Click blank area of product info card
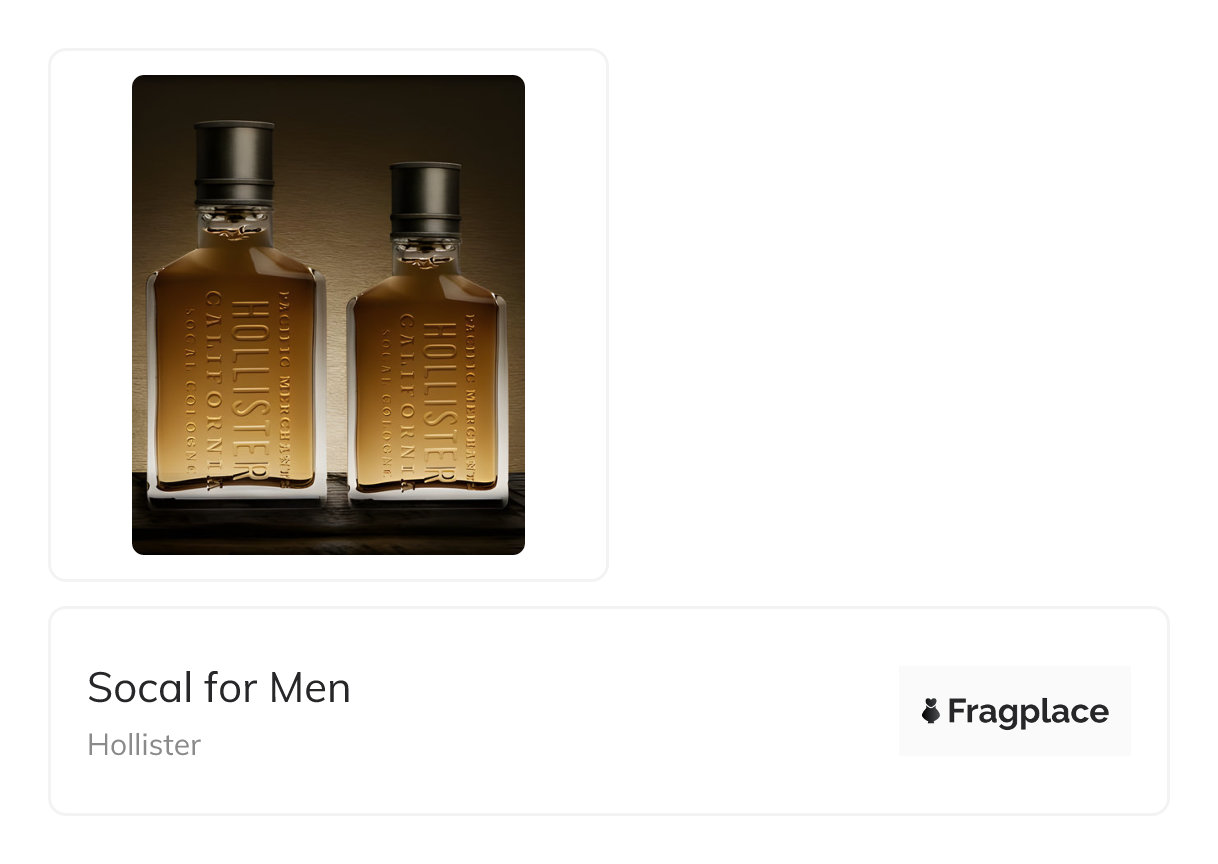This screenshot has width=1218, height=864. point(620,711)
